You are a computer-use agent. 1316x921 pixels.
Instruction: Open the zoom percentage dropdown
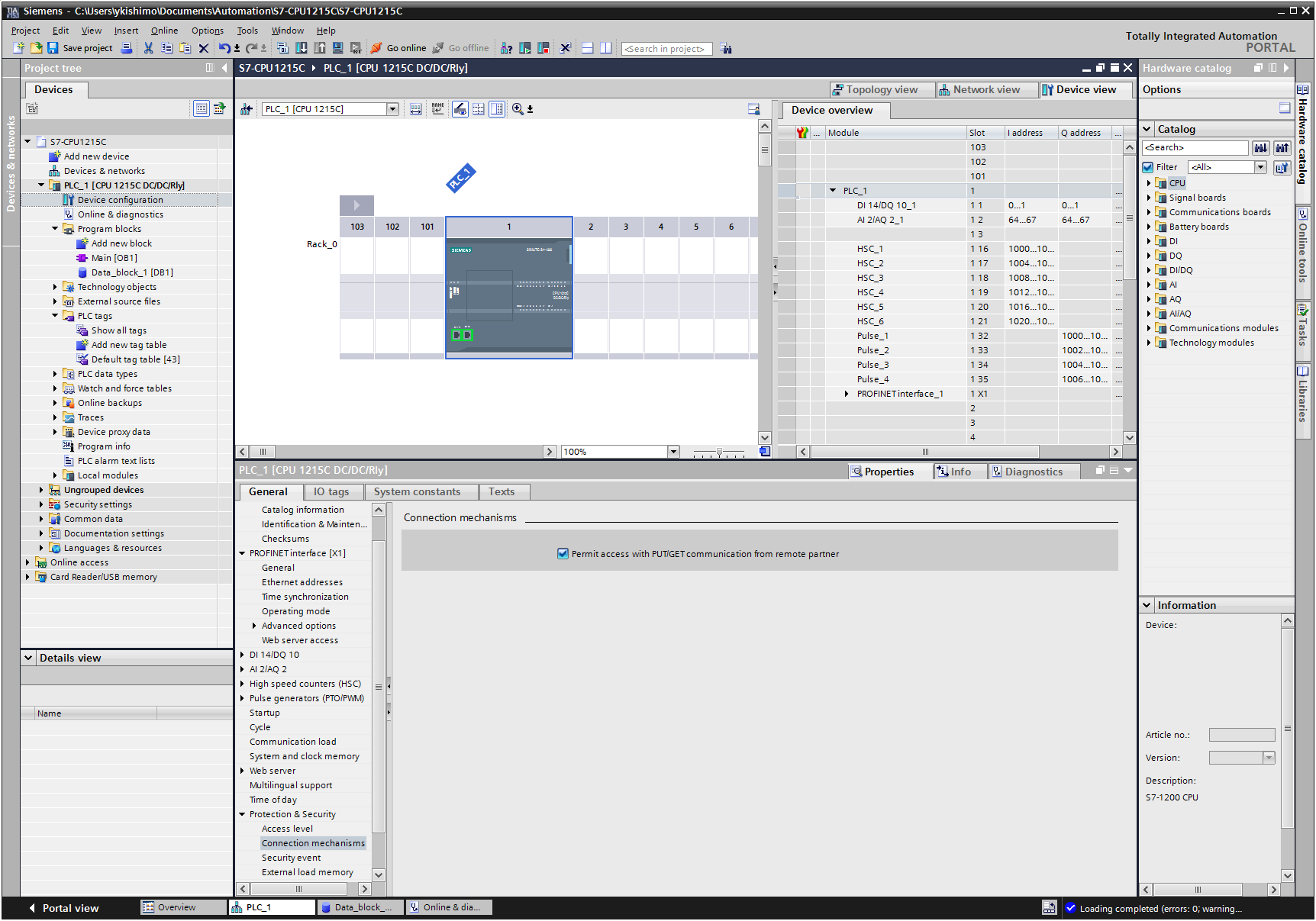(673, 452)
